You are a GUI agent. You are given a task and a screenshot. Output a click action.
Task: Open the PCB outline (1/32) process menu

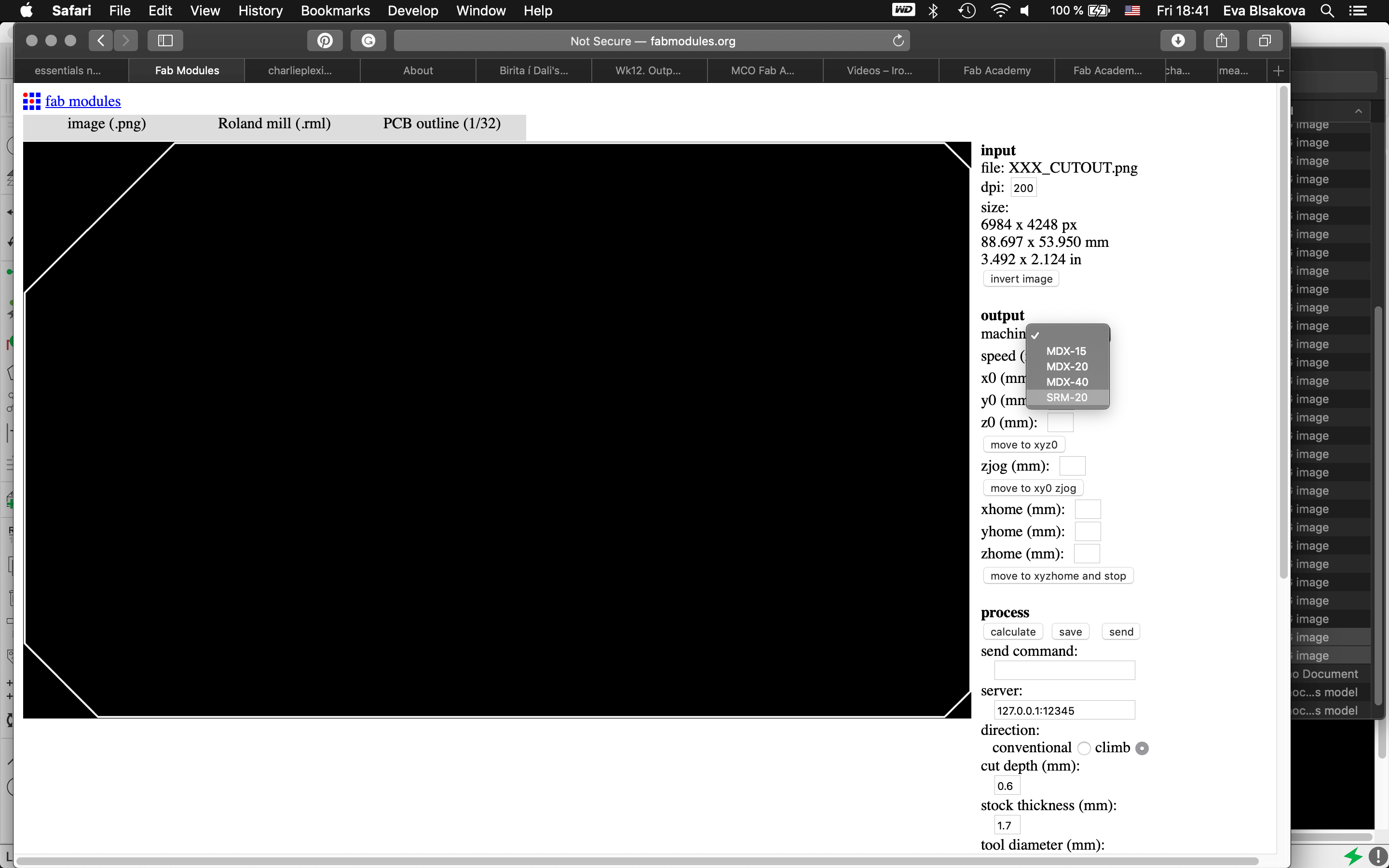point(441,124)
